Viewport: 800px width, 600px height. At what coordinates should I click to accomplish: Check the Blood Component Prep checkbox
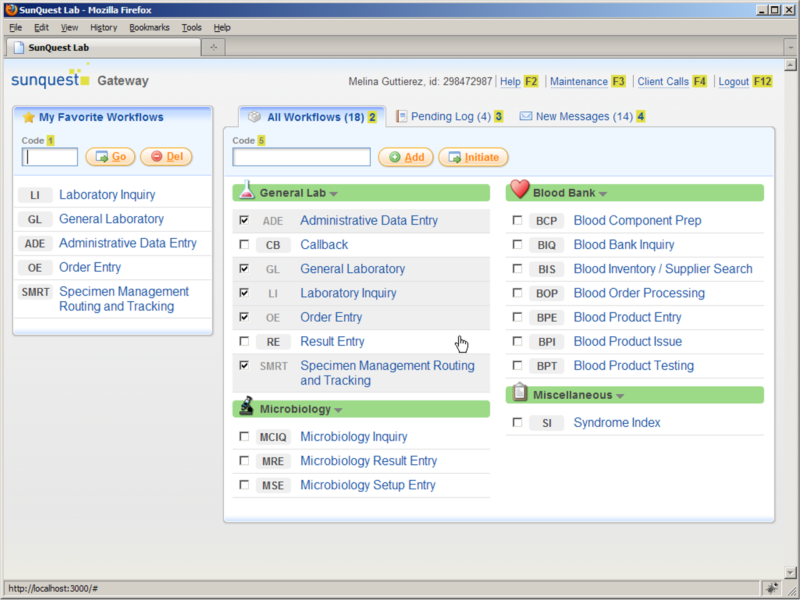517,220
